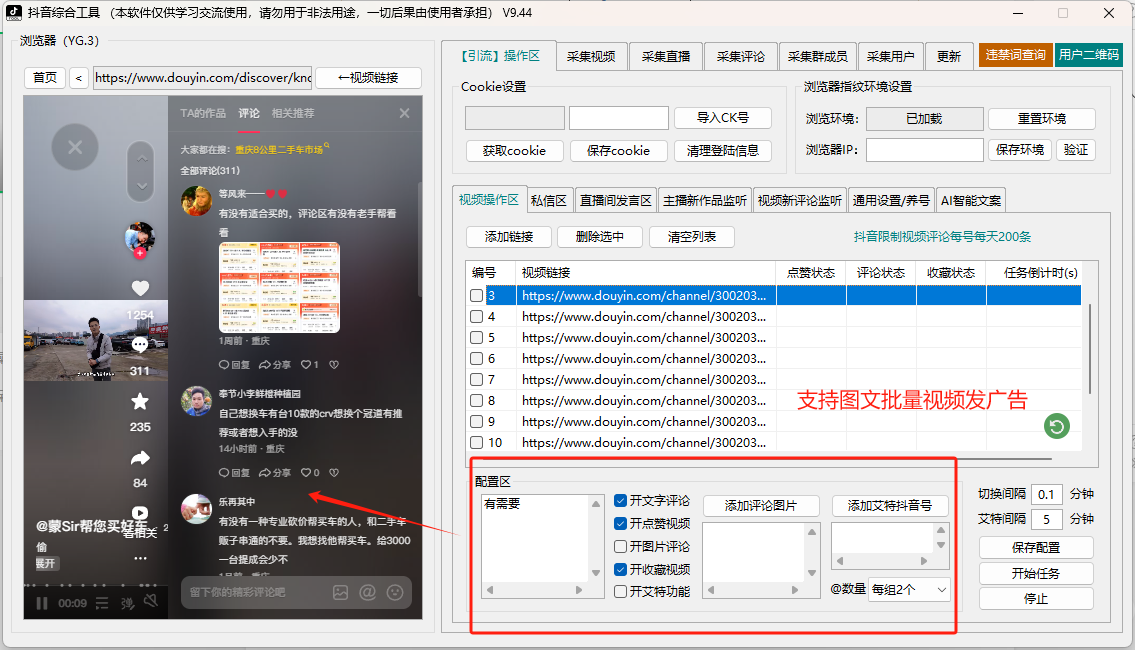Click the green refresh icon in video list
The height and width of the screenshot is (650, 1135).
click(1056, 426)
